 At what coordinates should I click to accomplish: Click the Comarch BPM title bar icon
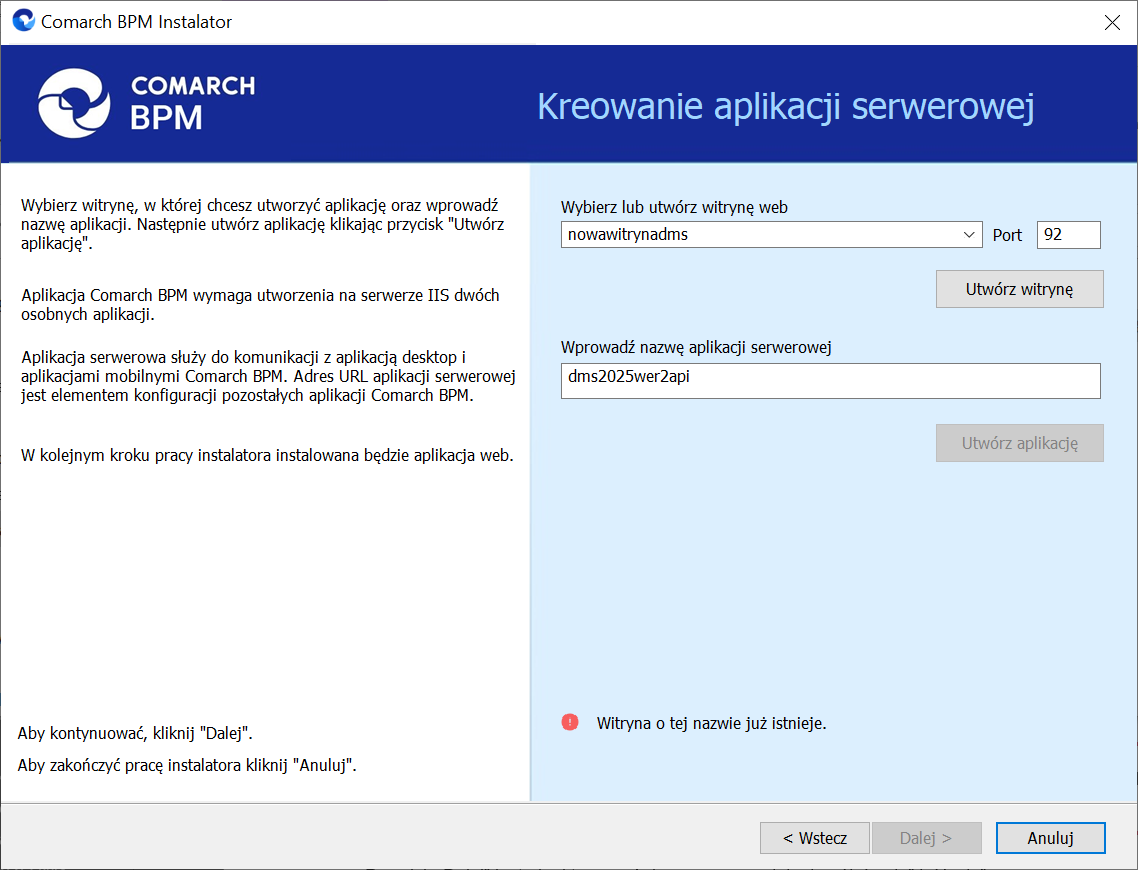coord(23,20)
